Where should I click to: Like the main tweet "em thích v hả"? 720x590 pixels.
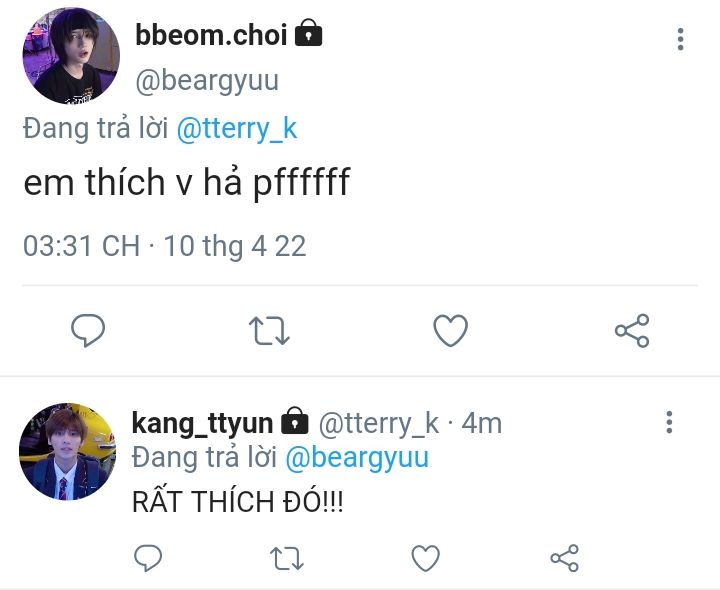[x=451, y=331]
